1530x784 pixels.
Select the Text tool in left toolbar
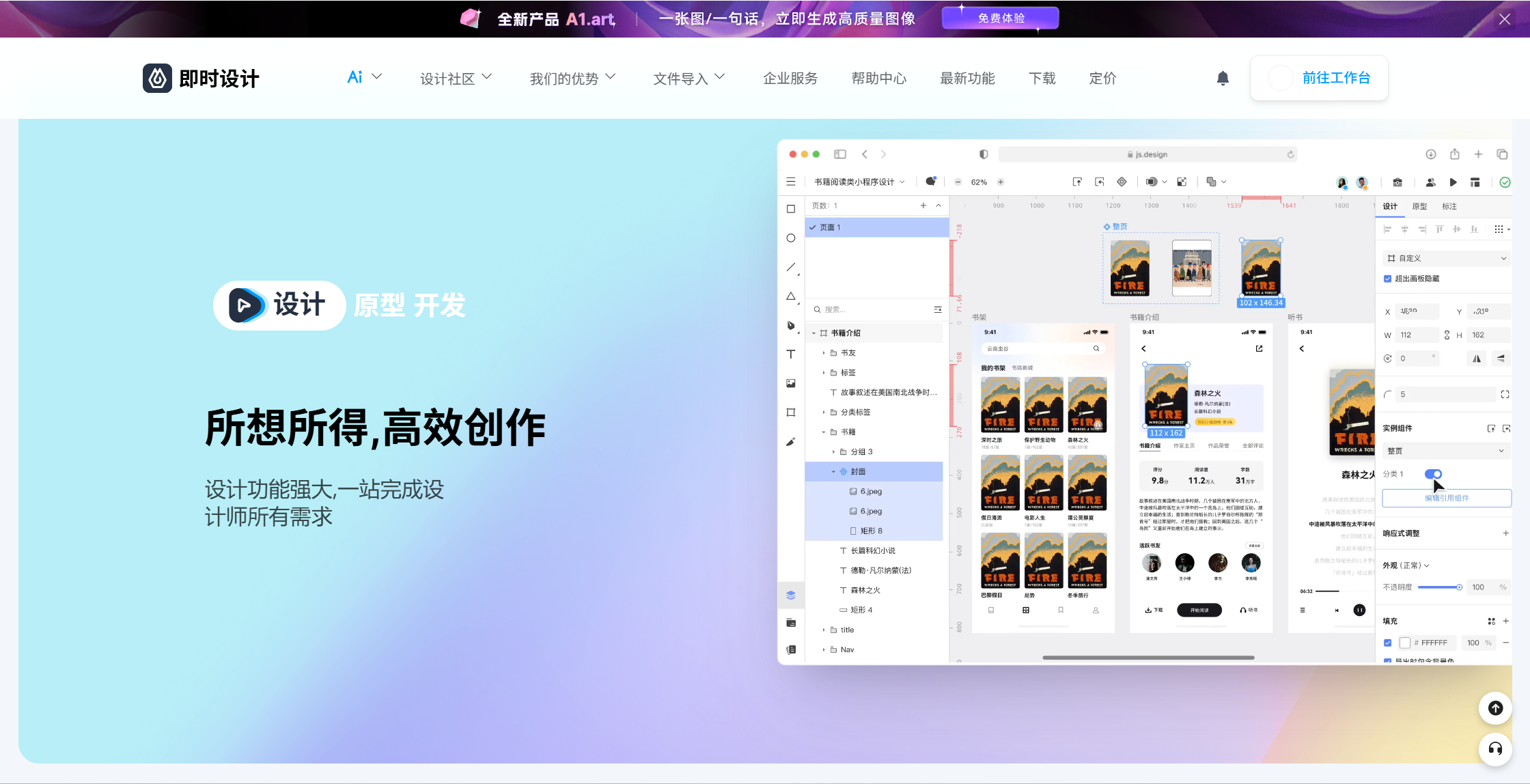(x=791, y=354)
